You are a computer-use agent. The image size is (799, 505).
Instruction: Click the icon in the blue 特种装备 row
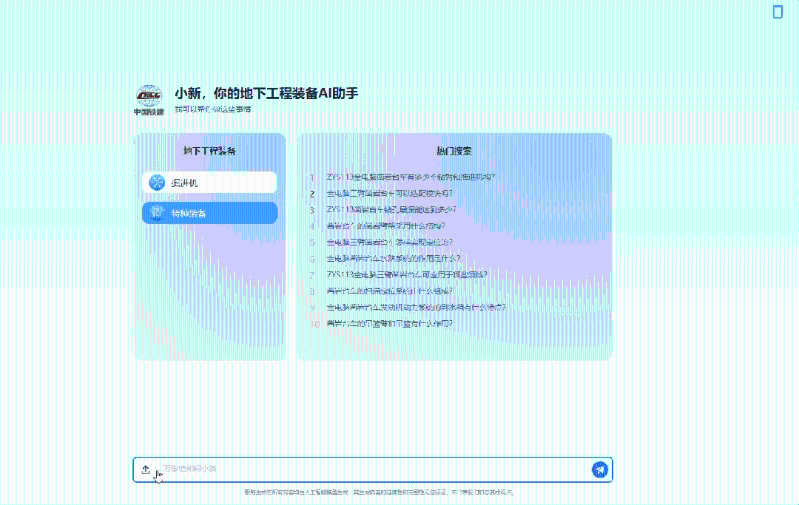click(157, 213)
